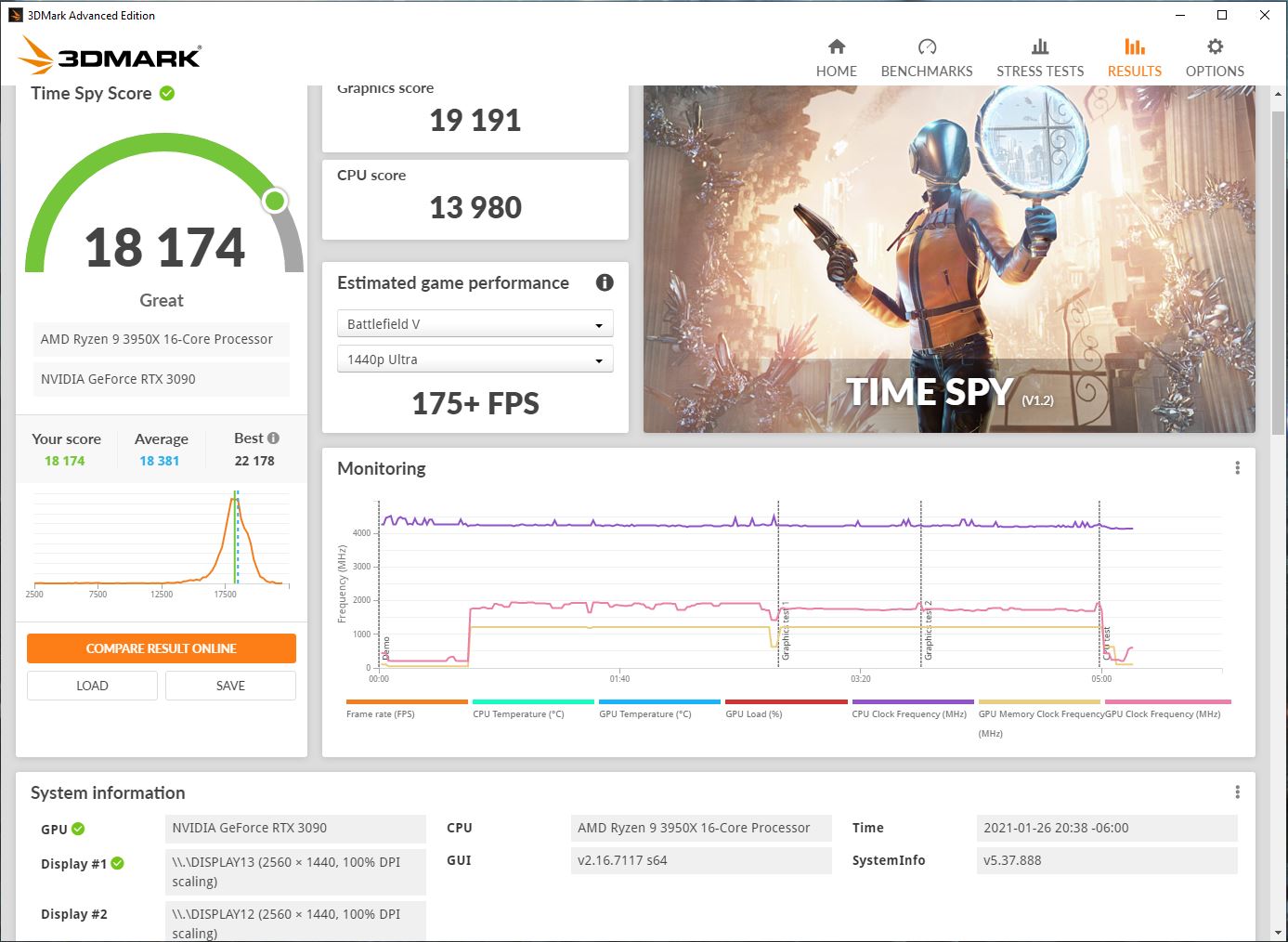Viewport: 1288px width, 942px height.
Task: Click the Time Spy artwork thumbnail
Action: (x=948, y=259)
